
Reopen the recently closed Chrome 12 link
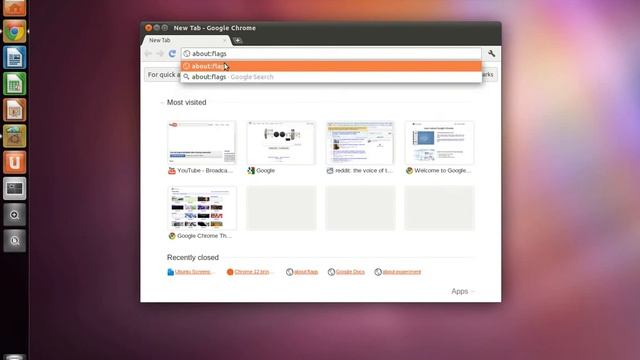252,272
